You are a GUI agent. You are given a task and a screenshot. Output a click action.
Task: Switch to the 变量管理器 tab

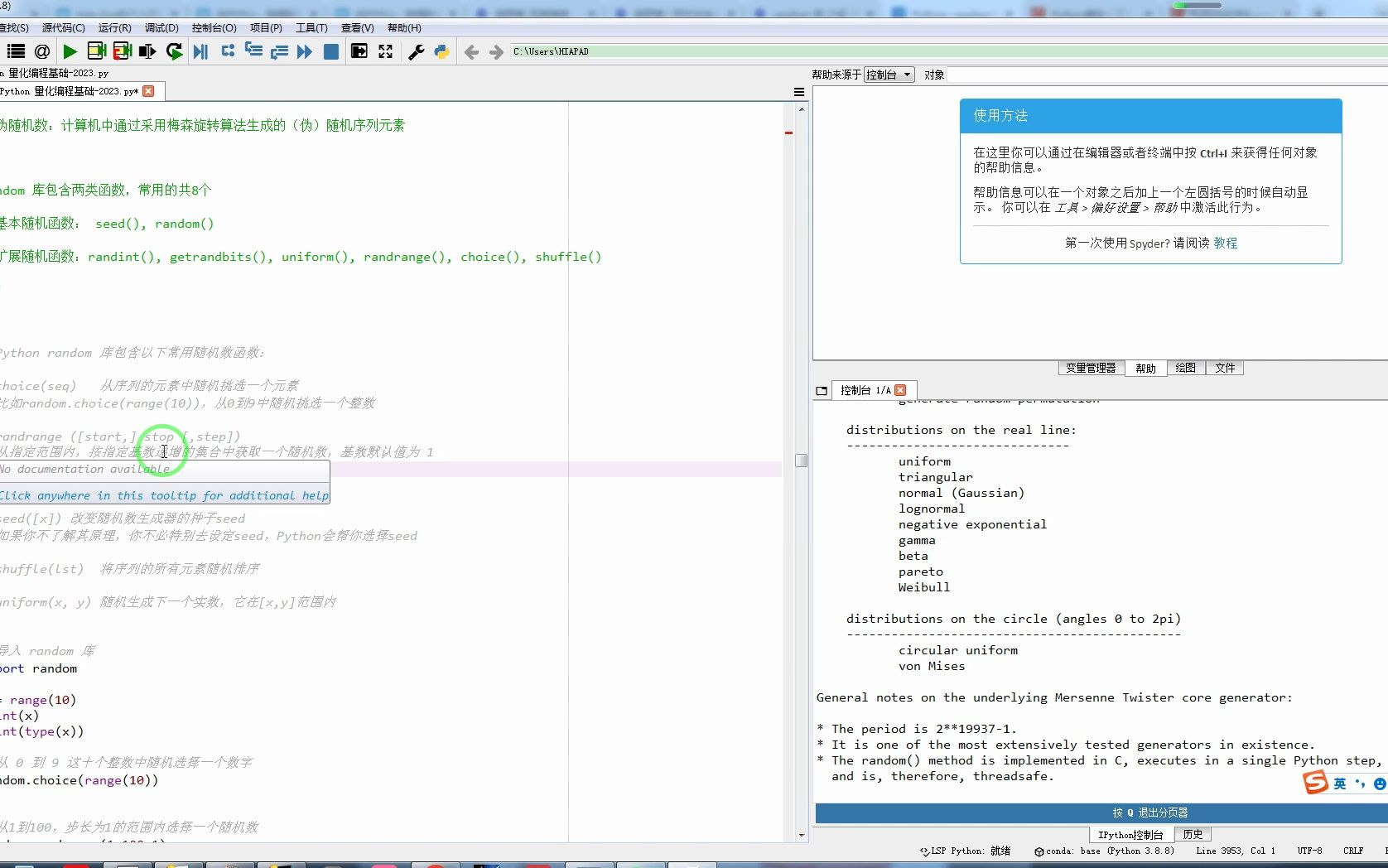[x=1091, y=368]
